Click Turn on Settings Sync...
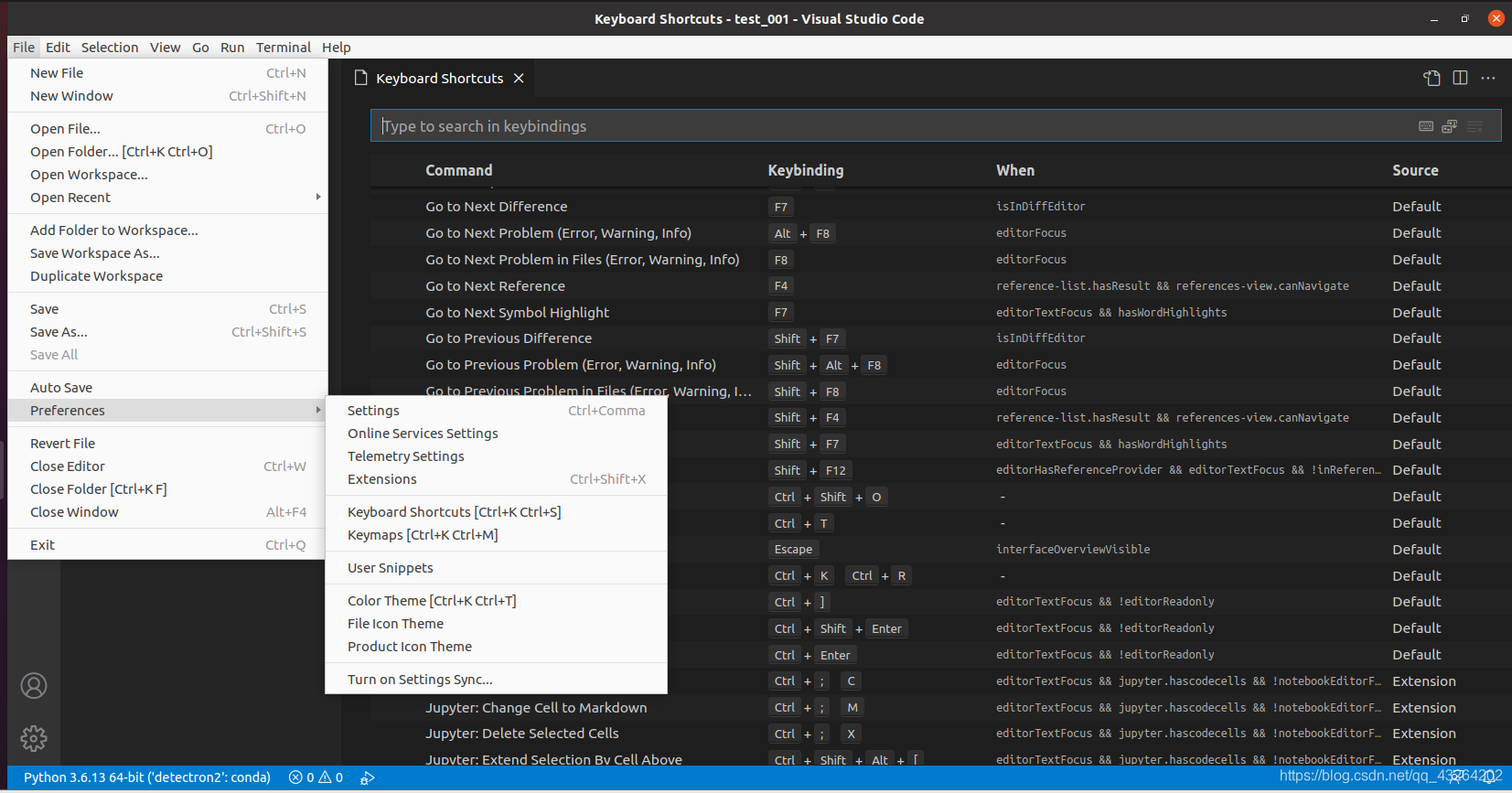Viewport: 1512px width, 793px height. 496,680
